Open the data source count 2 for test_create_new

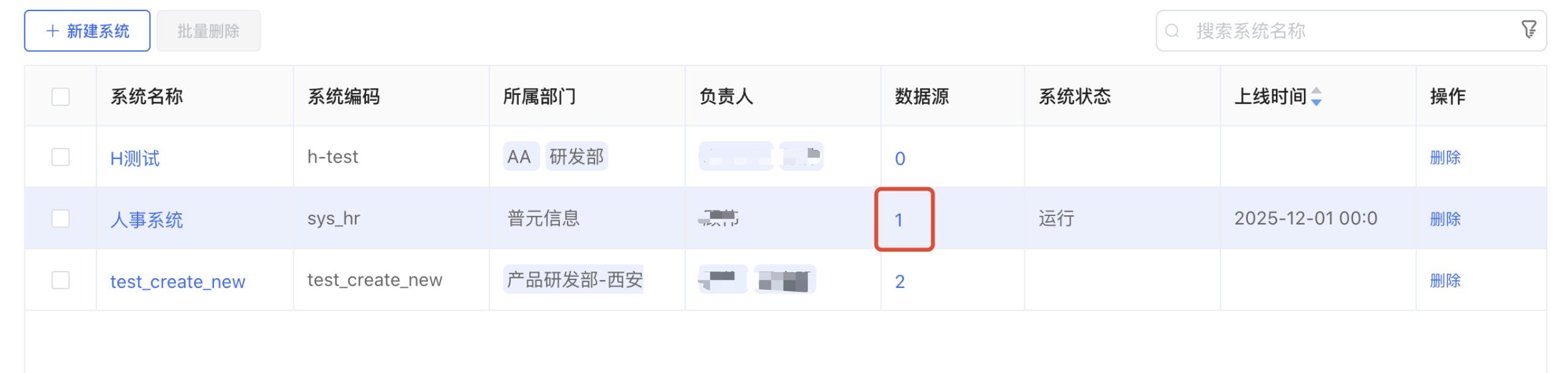(x=900, y=281)
